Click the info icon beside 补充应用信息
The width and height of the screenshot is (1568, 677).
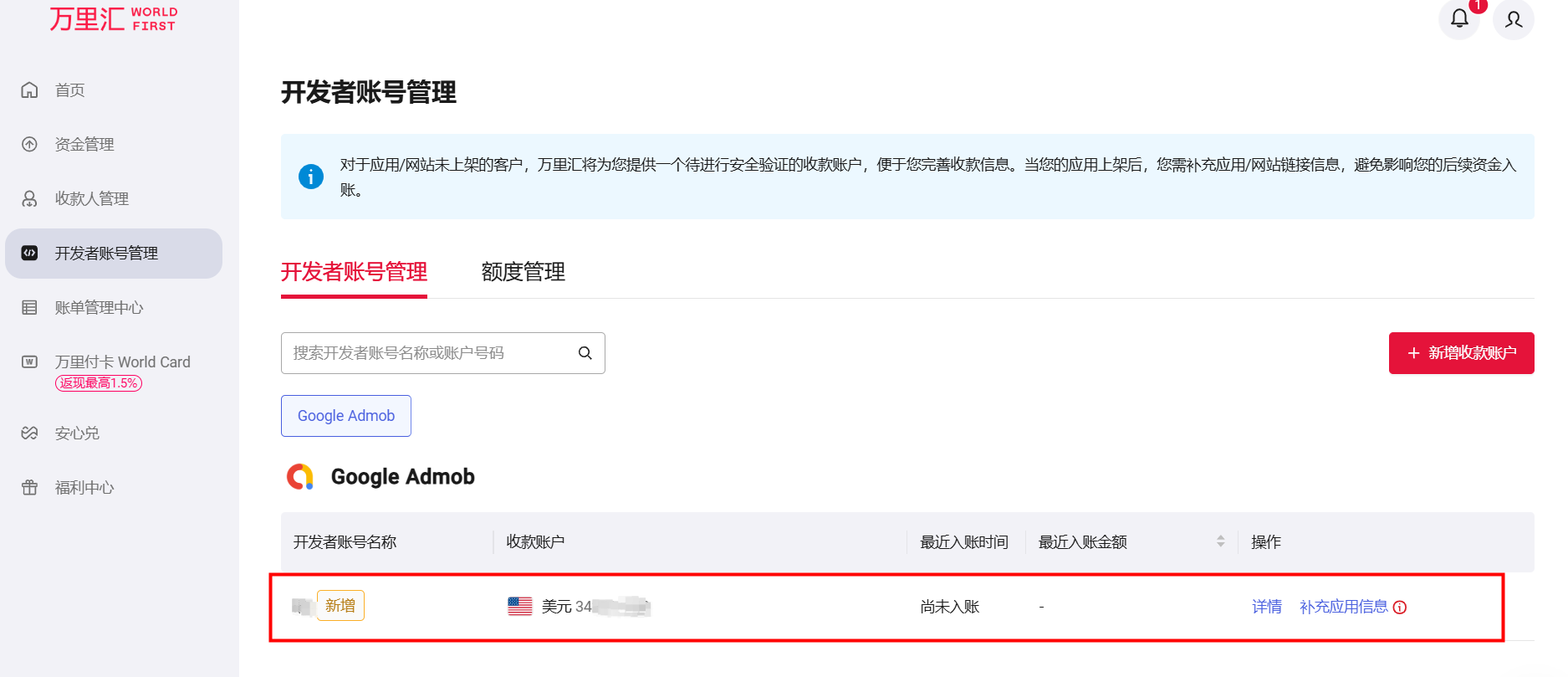1400,608
